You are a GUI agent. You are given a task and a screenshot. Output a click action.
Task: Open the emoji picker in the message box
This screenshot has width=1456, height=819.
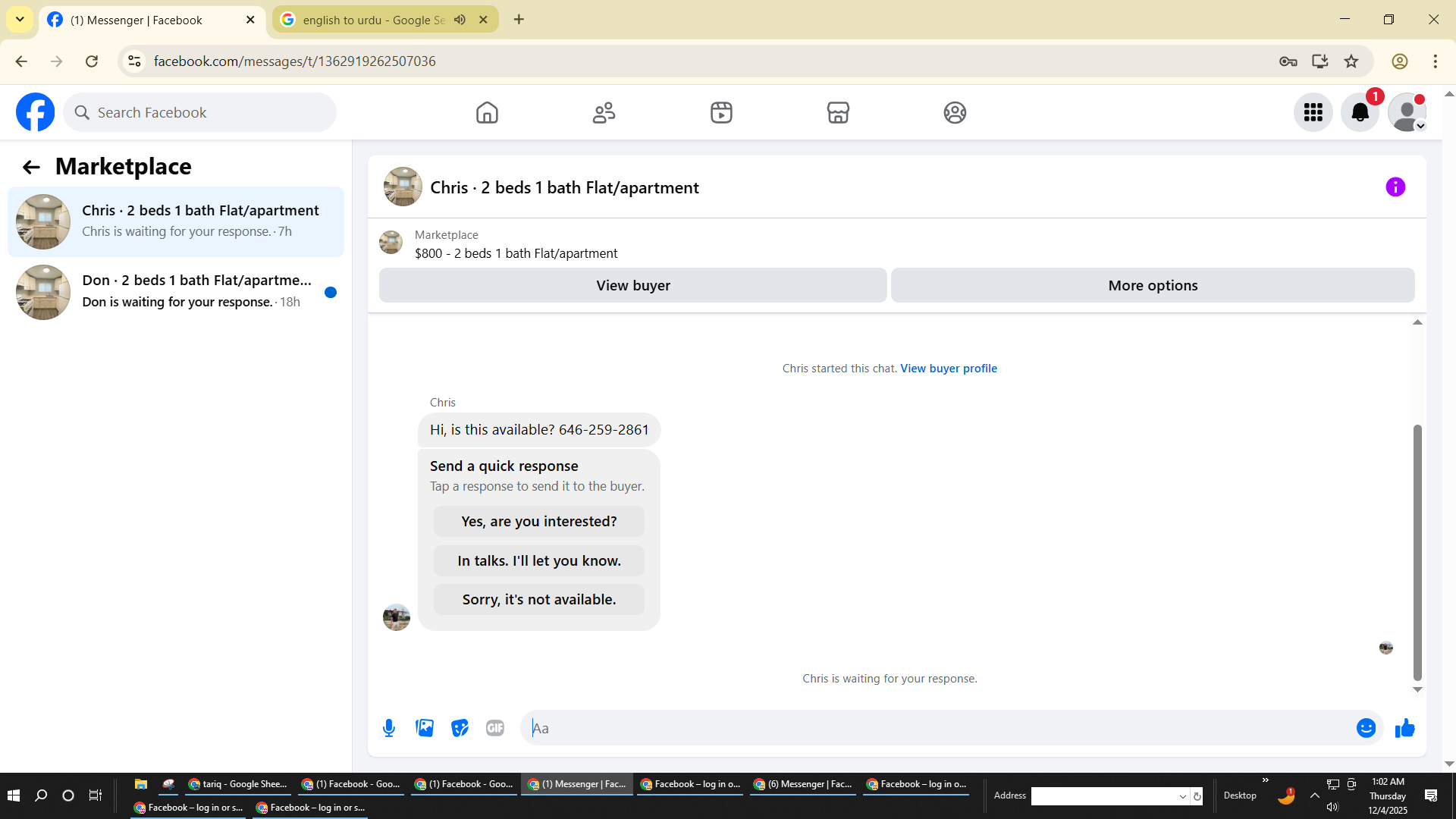pyautogui.click(x=1366, y=728)
